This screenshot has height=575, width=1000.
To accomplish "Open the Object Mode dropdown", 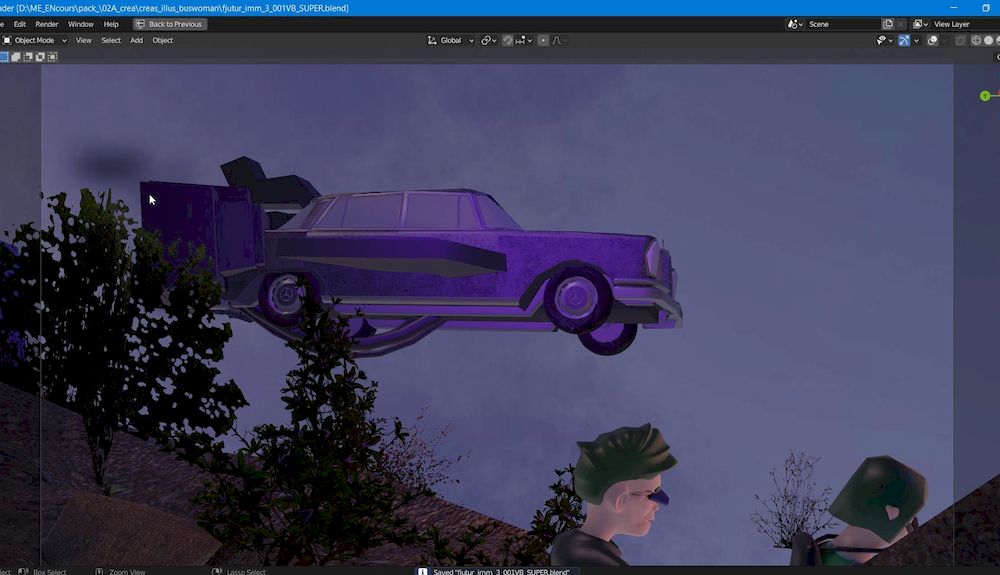I will point(35,41).
